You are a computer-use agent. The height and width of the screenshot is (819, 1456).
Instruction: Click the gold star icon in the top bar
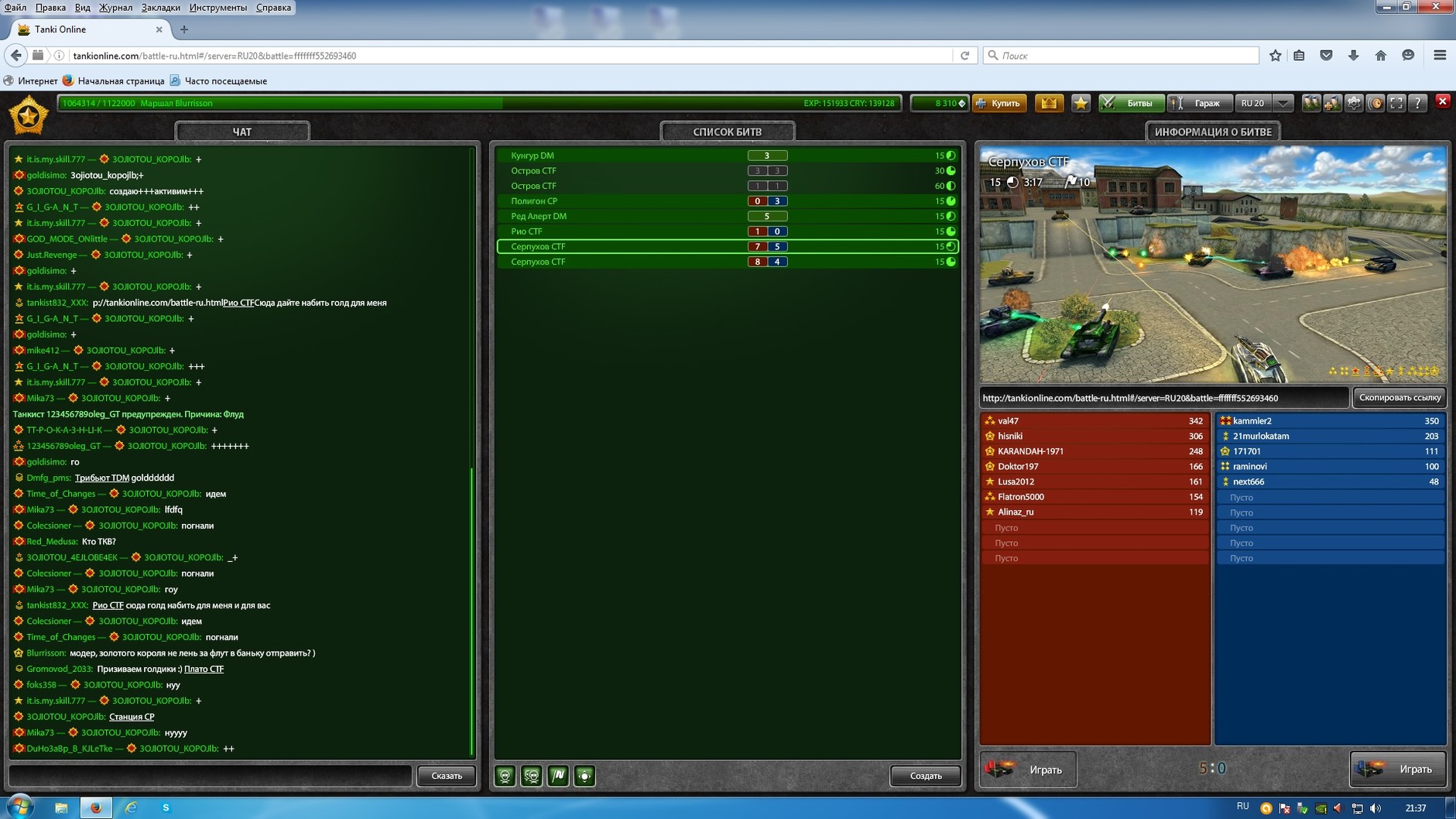pos(1081,103)
